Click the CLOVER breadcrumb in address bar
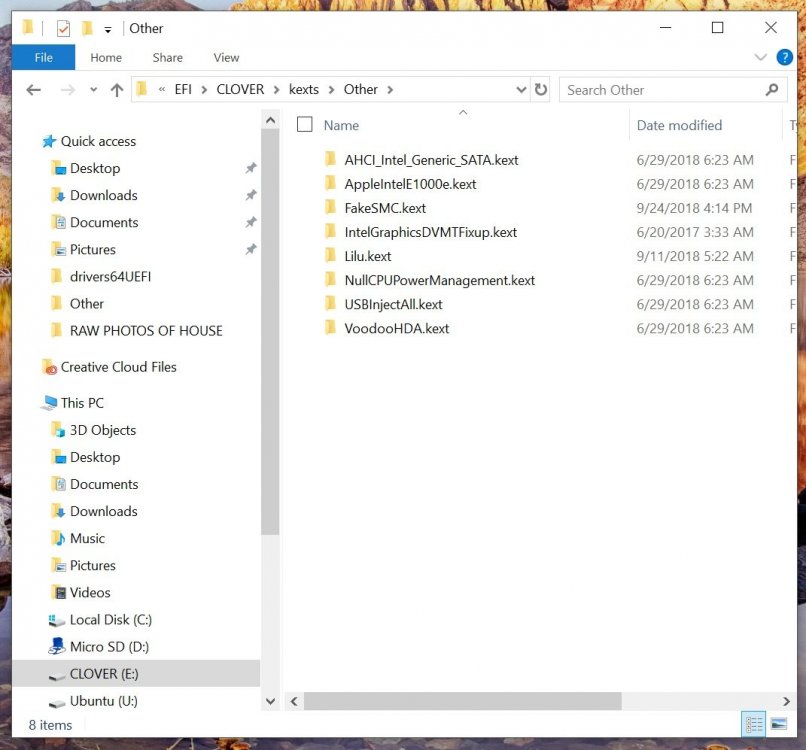The width and height of the screenshot is (806, 750). point(240,89)
